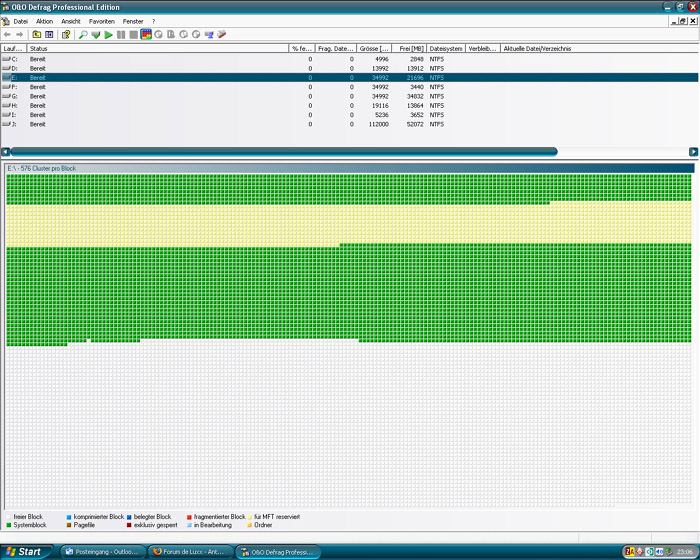
Task: Open the Fenster menu
Action: (133, 21)
